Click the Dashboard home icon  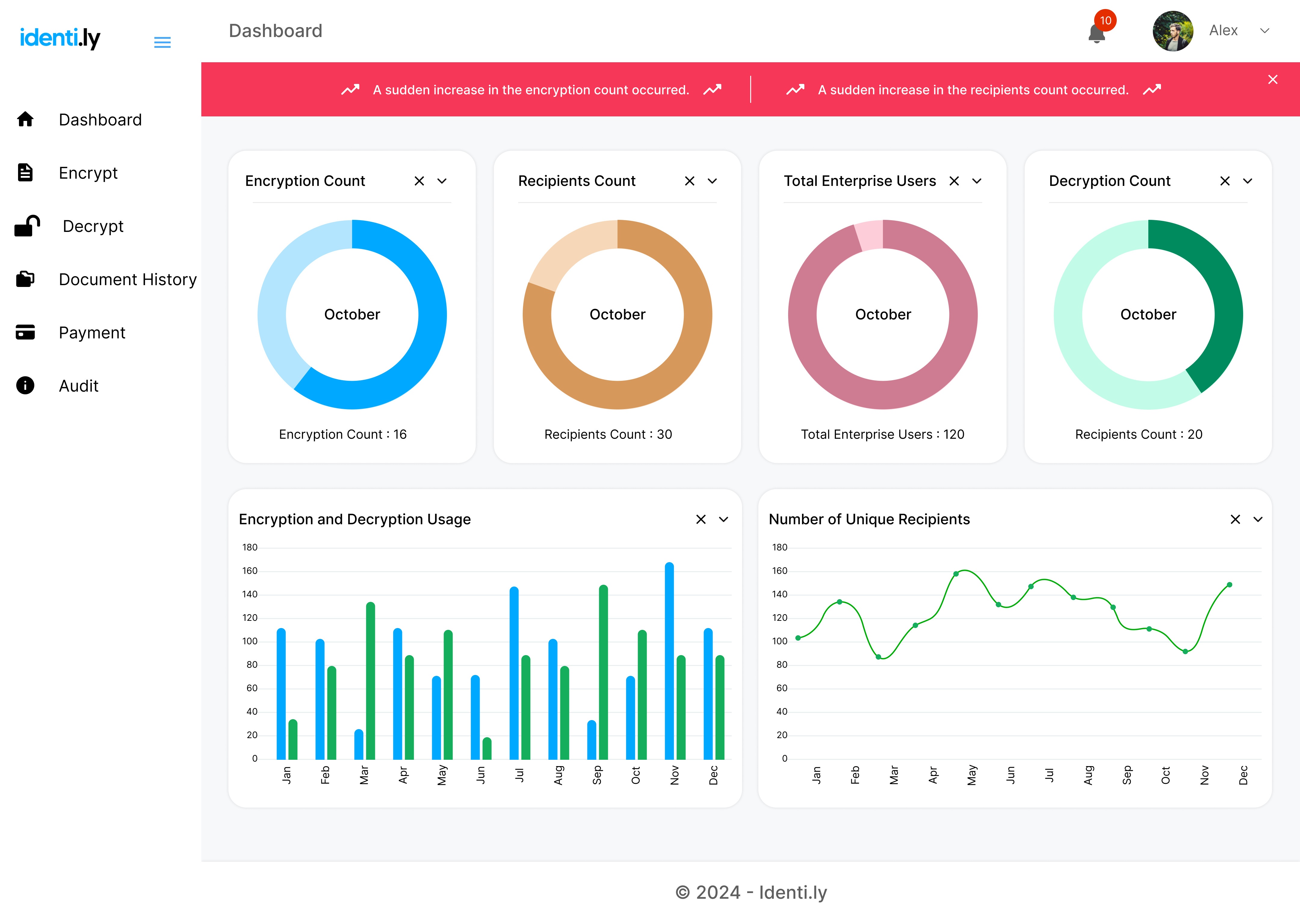tap(25, 119)
